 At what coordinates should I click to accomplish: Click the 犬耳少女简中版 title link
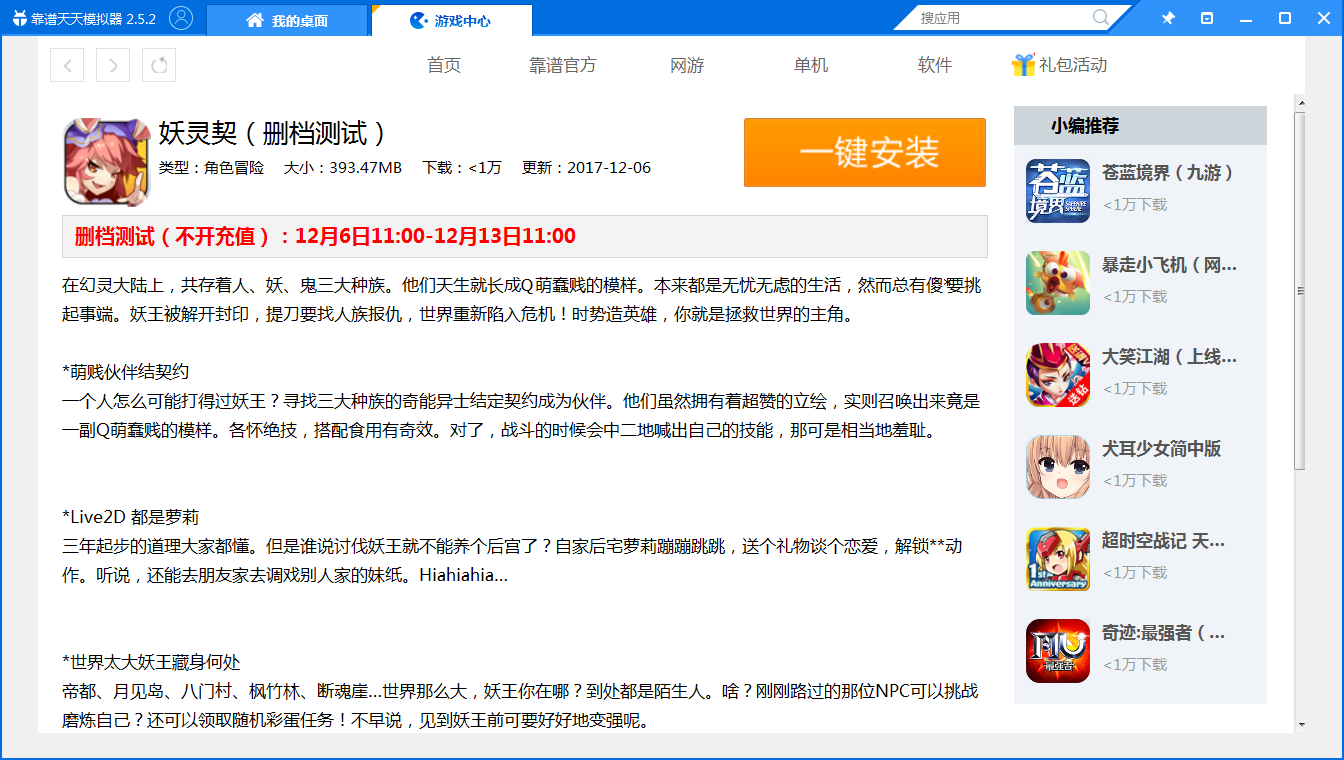pos(1161,449)
